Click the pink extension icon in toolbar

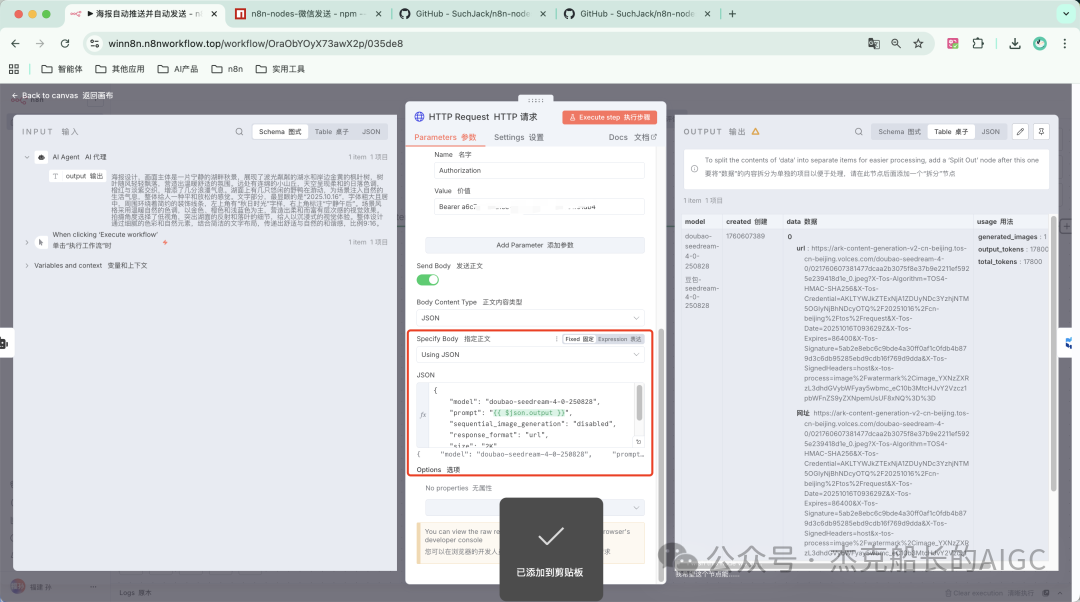(953, 43)
